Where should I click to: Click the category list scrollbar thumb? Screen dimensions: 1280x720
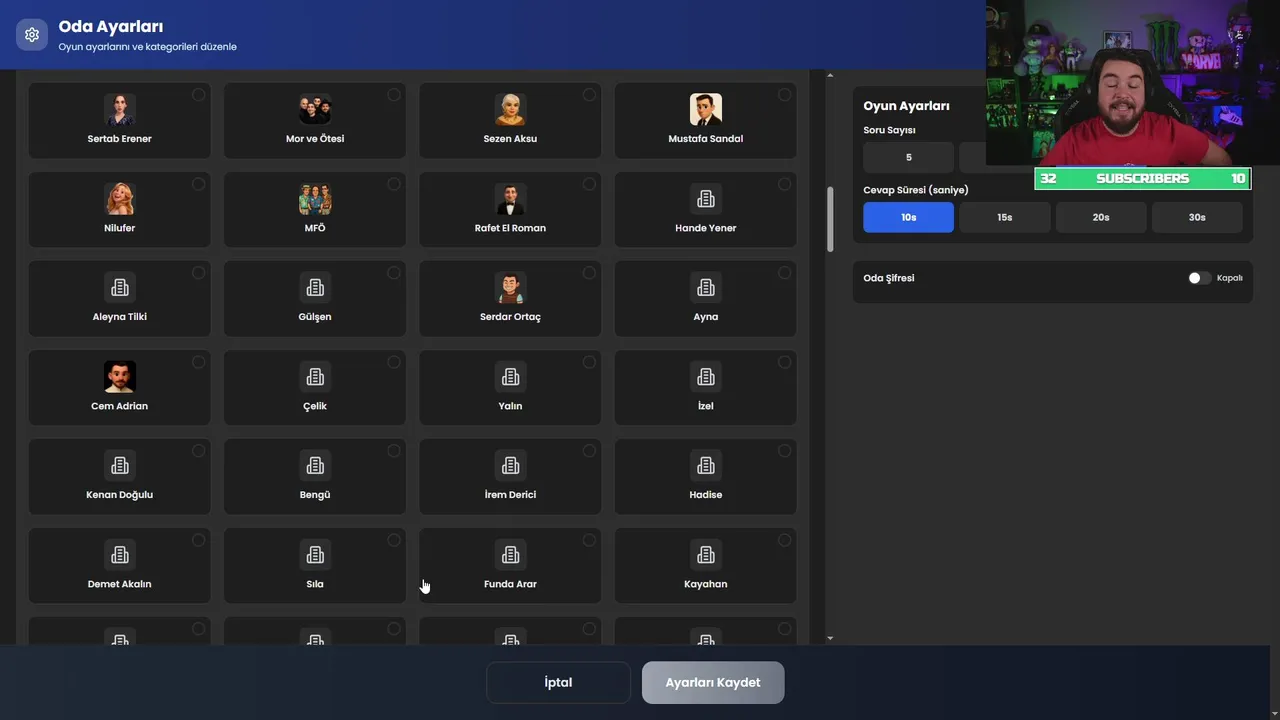pyautogui.click(x=830, y=220)
